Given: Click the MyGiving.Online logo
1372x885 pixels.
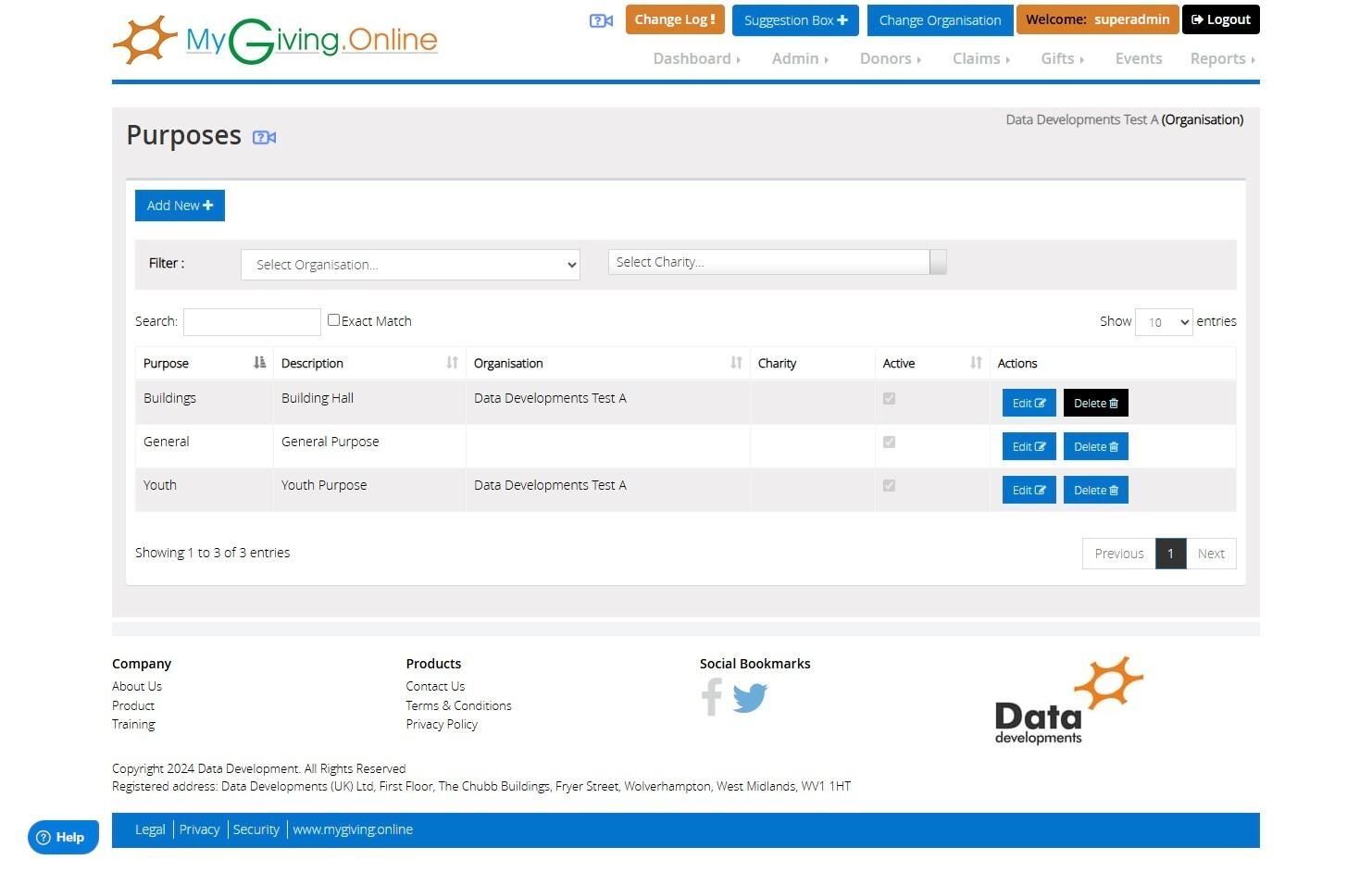Looking at the screenshot, I should [275, 40].
